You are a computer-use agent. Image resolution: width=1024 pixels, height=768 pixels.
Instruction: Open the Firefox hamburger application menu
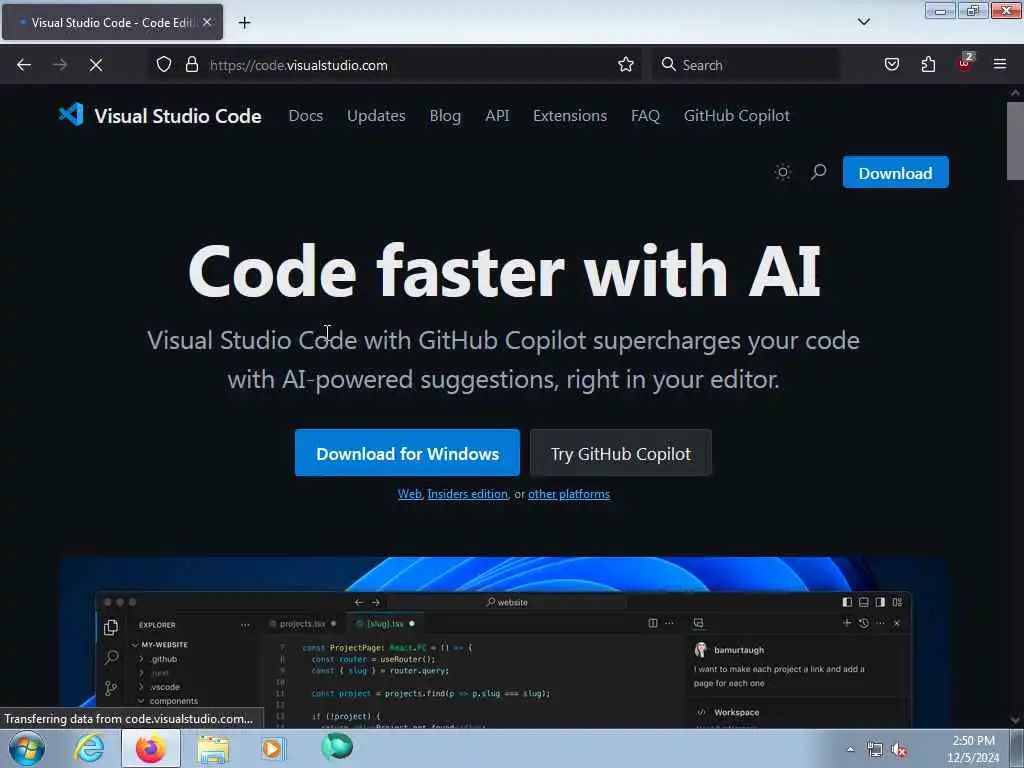(x=1000, y=65)
